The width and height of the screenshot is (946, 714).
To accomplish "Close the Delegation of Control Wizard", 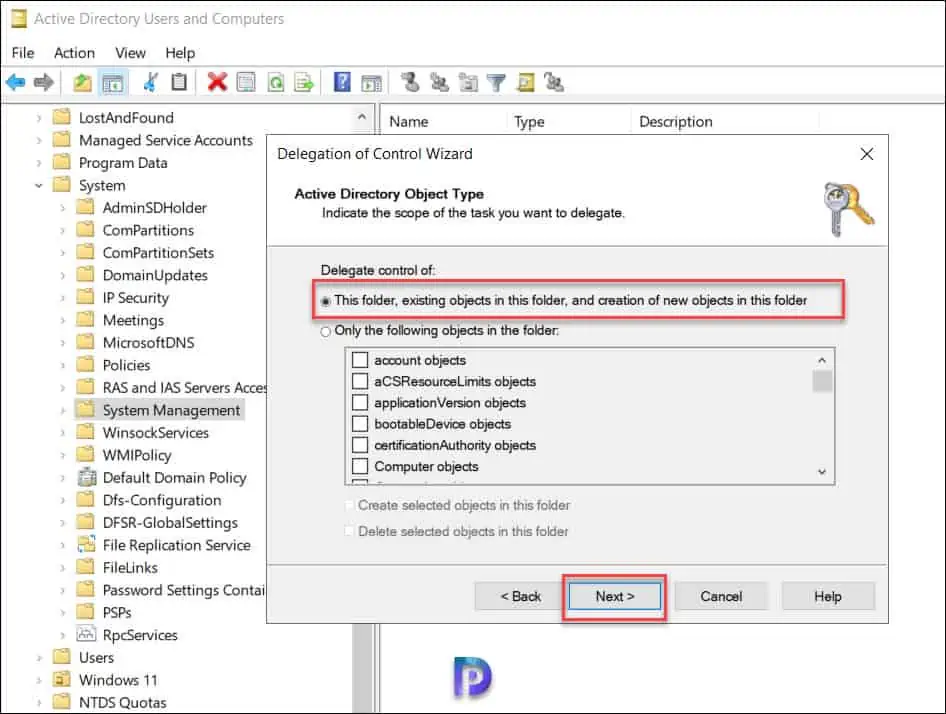I will tap(867, 154).
